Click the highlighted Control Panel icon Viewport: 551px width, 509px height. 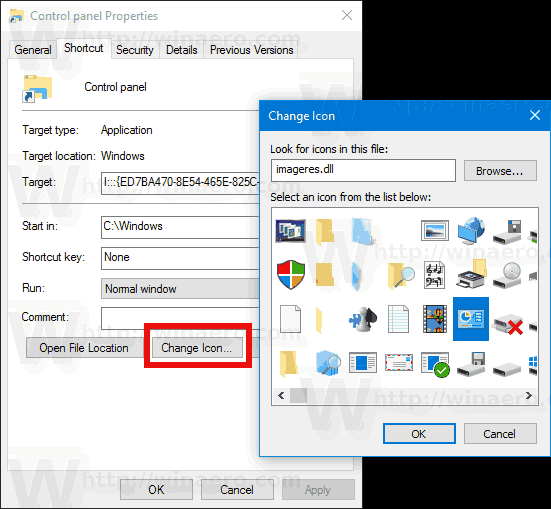click(471, 319)
